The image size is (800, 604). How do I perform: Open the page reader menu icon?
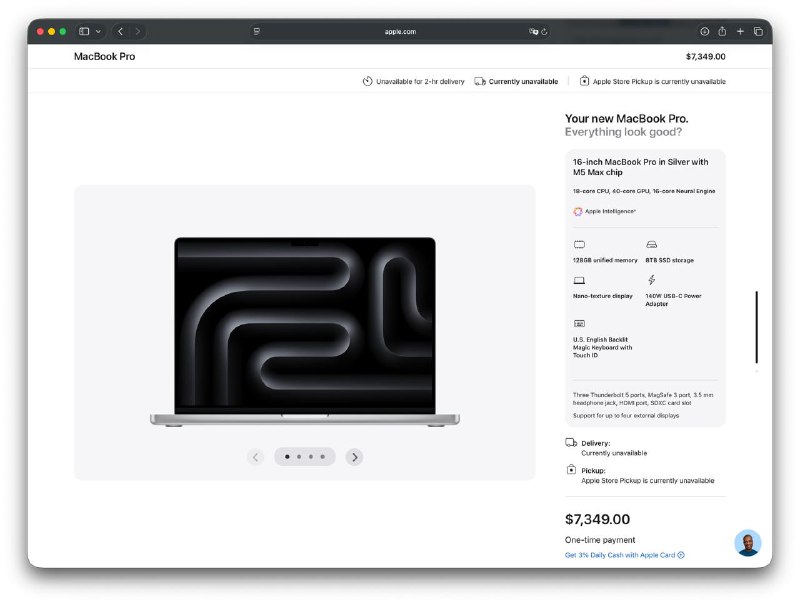(x=257, y=32)
